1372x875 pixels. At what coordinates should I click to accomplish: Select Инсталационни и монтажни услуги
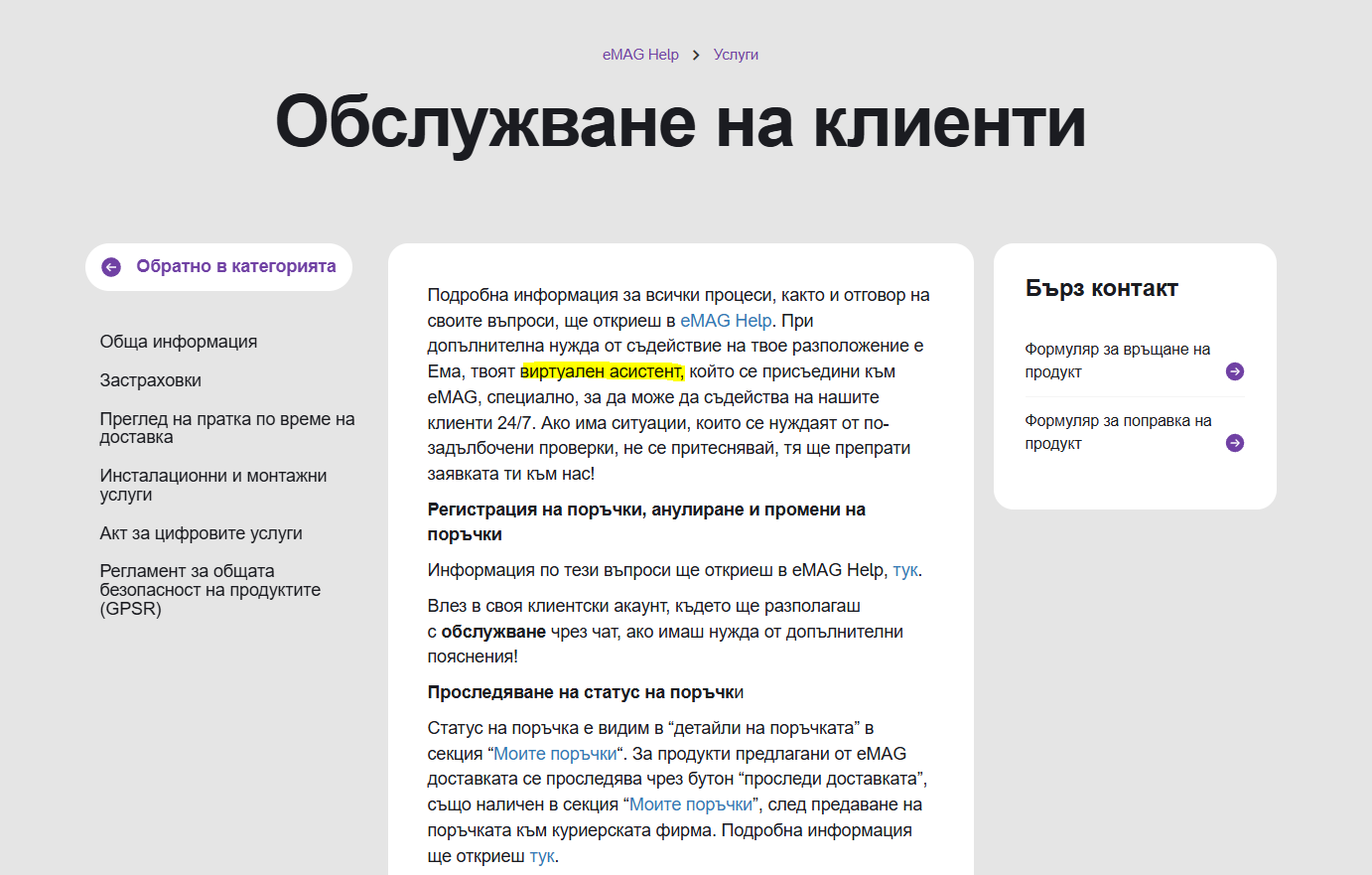click(212, 485)
